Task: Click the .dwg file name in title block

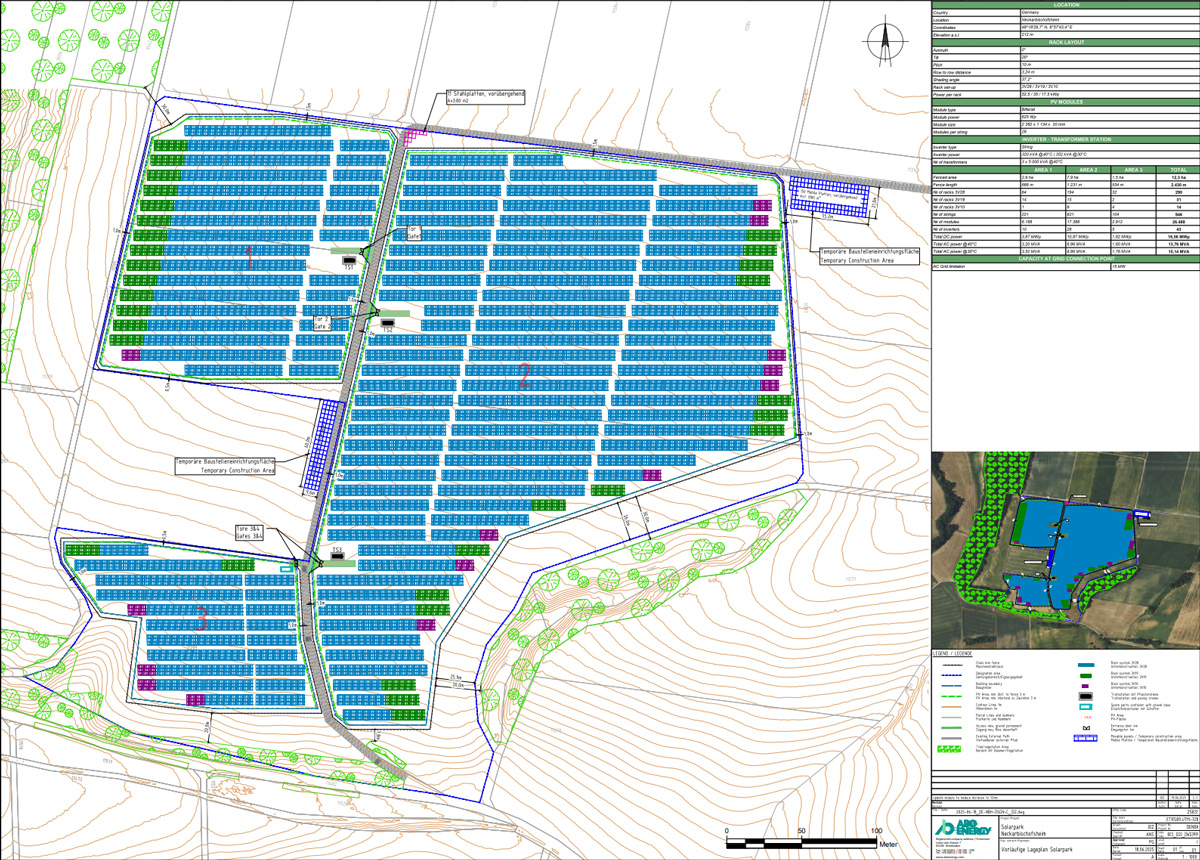Action: click(990, 812)
